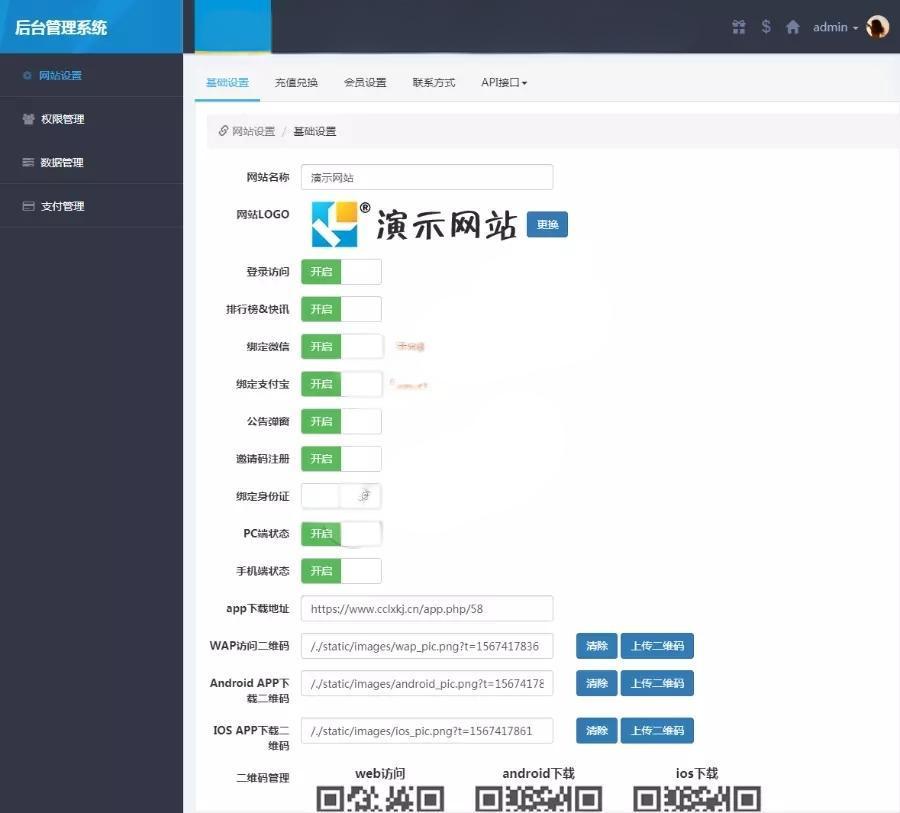Click the home icon in the top bar
The height and width of the screenshot is (813, 900).
point(793,27)
